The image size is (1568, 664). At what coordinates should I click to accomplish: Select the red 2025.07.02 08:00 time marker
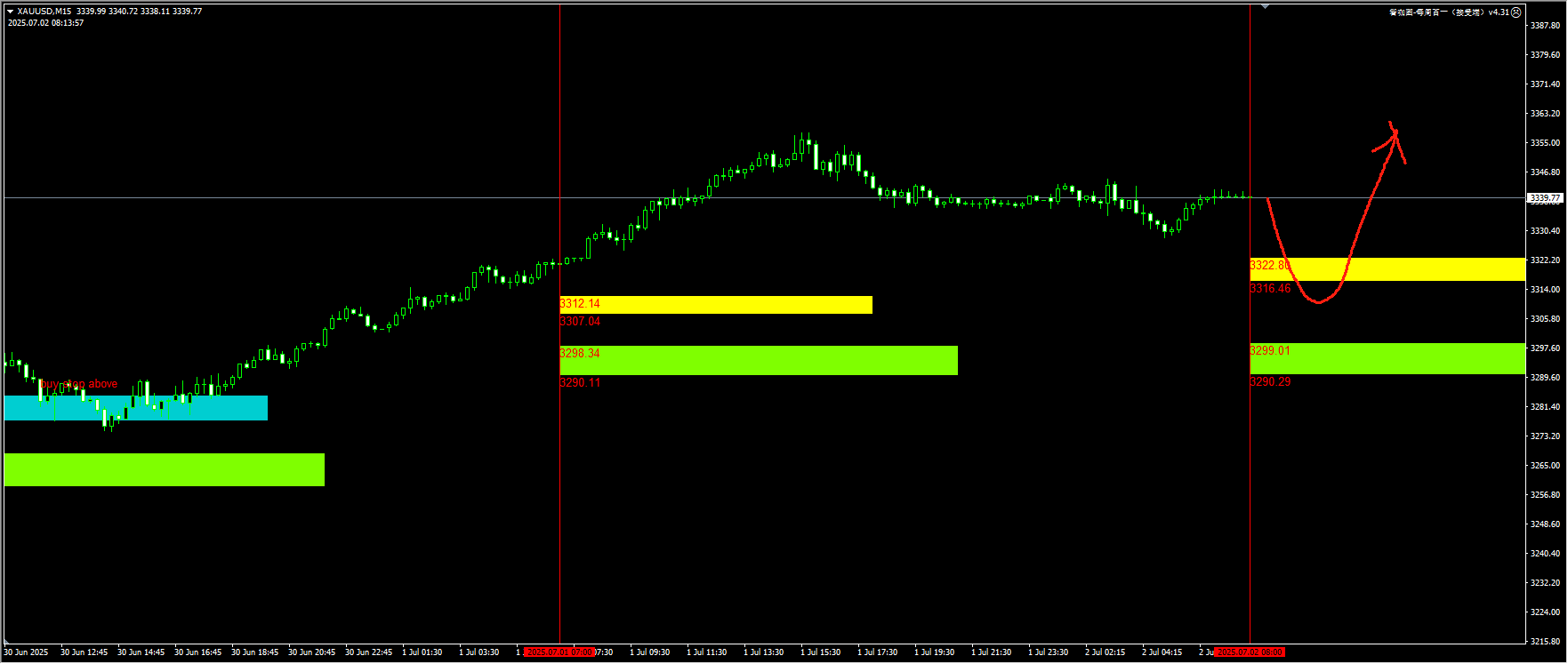(1249, 652)
